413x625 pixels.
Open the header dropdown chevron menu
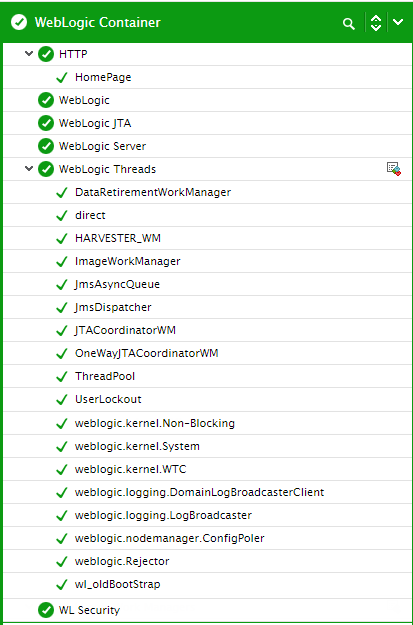398,22
